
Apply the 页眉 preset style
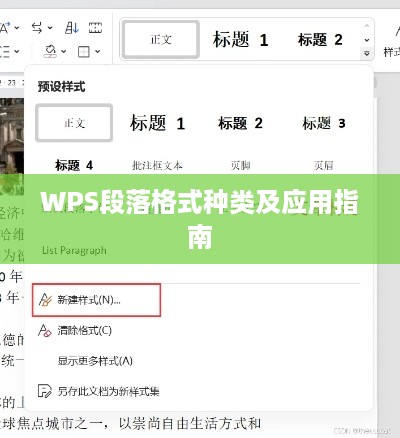[x=323, y=165]
